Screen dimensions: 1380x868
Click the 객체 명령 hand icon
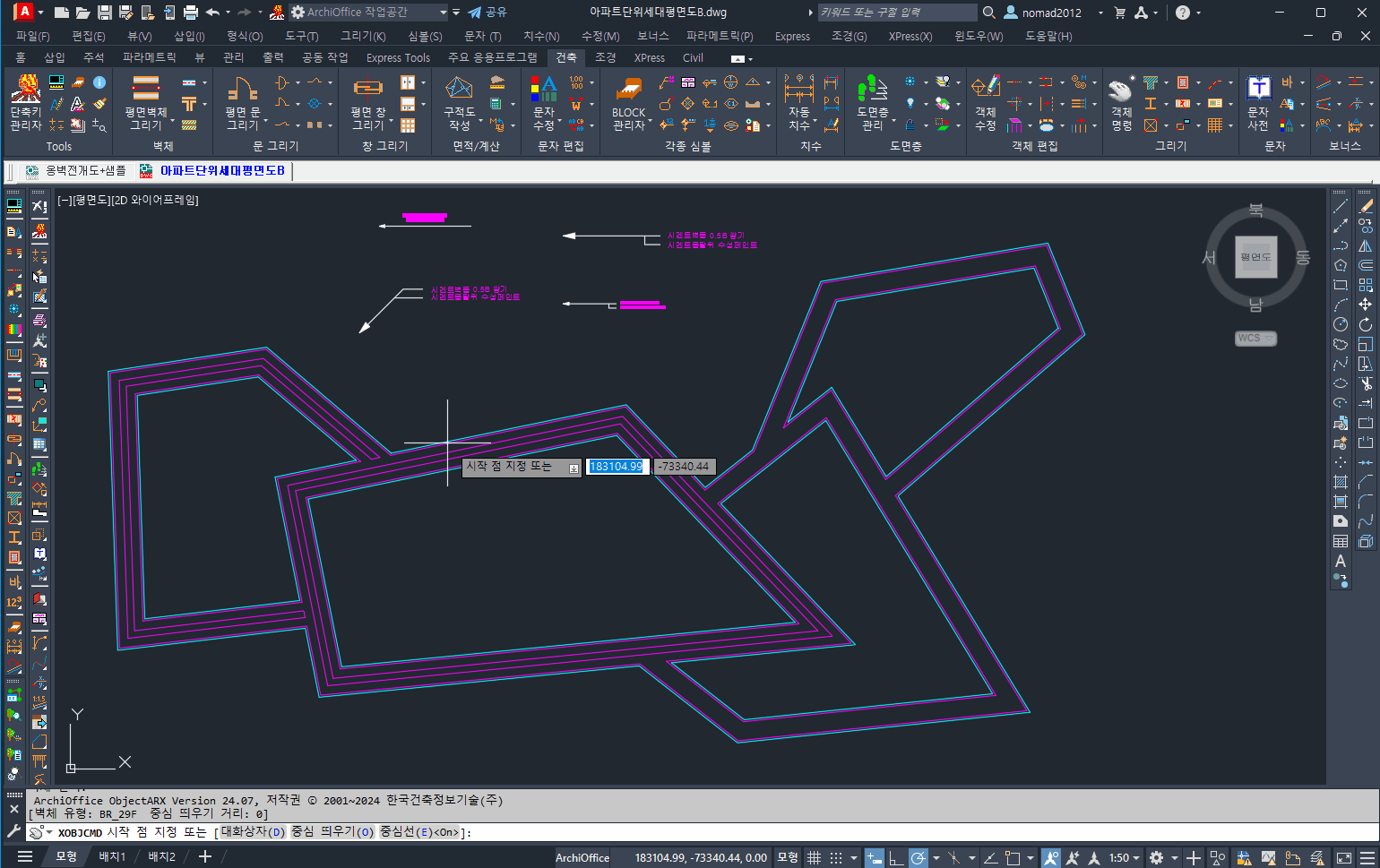click(1121, 91)
